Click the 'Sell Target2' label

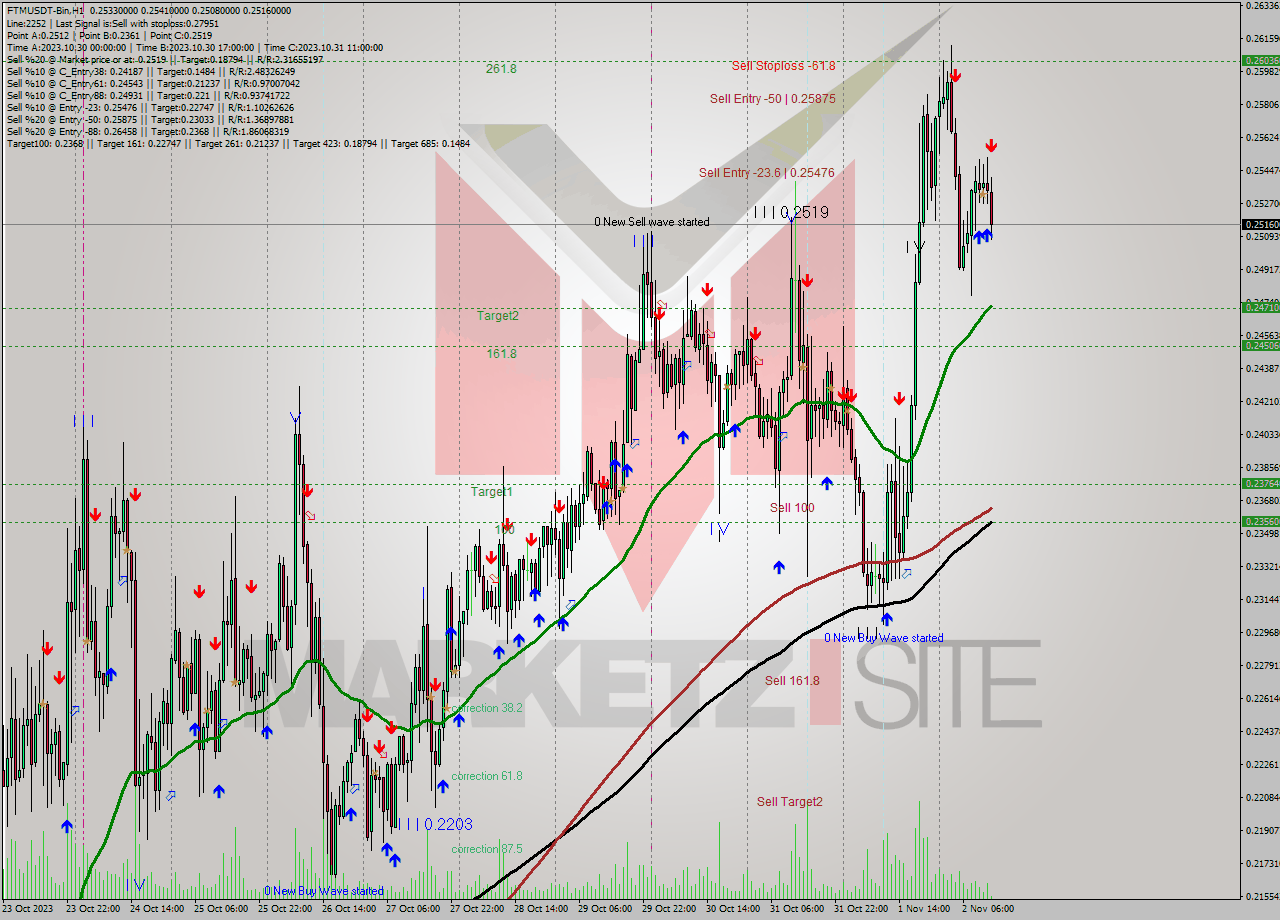(x=790, y=801)
